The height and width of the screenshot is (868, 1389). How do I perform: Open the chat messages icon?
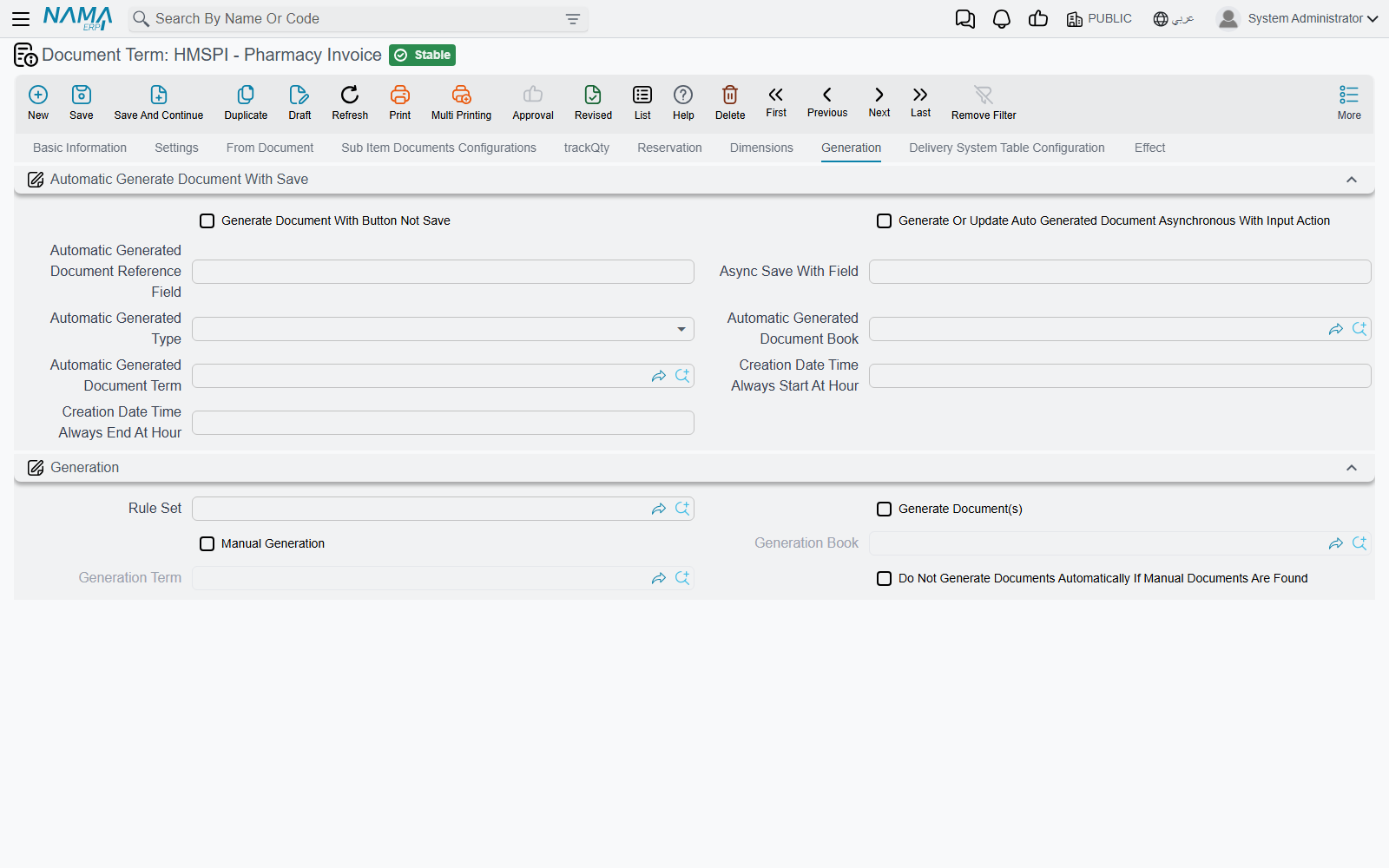point(965,19)
